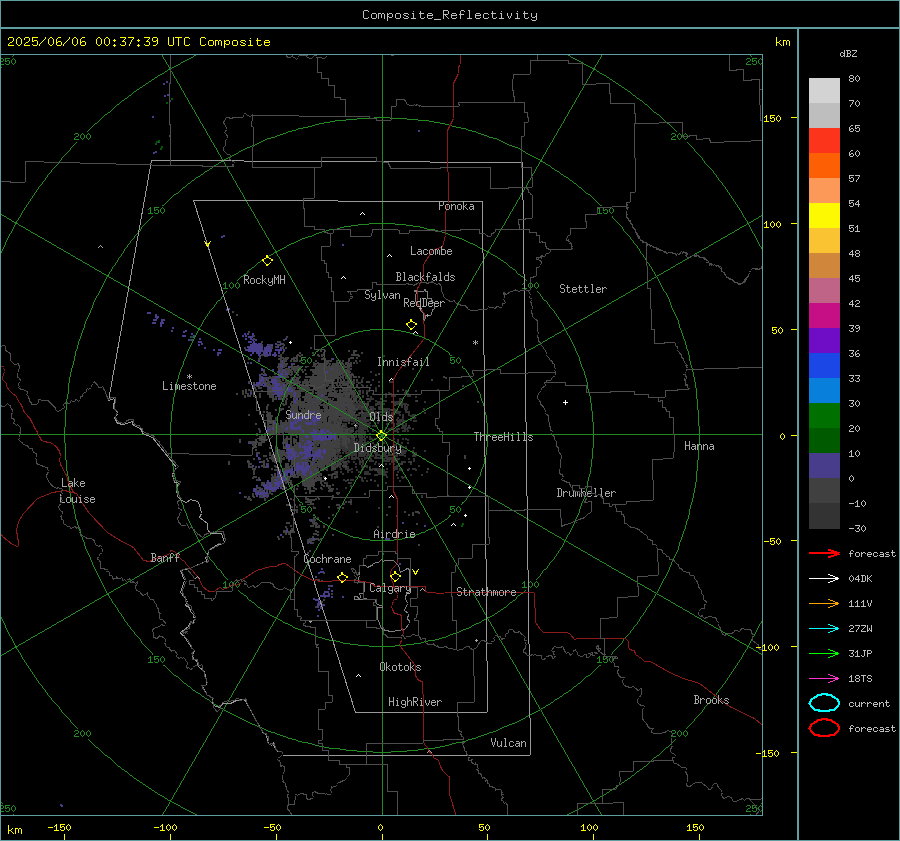
Task: Click the yellow diamond marker above Calgary
Action: coord(395,576)
